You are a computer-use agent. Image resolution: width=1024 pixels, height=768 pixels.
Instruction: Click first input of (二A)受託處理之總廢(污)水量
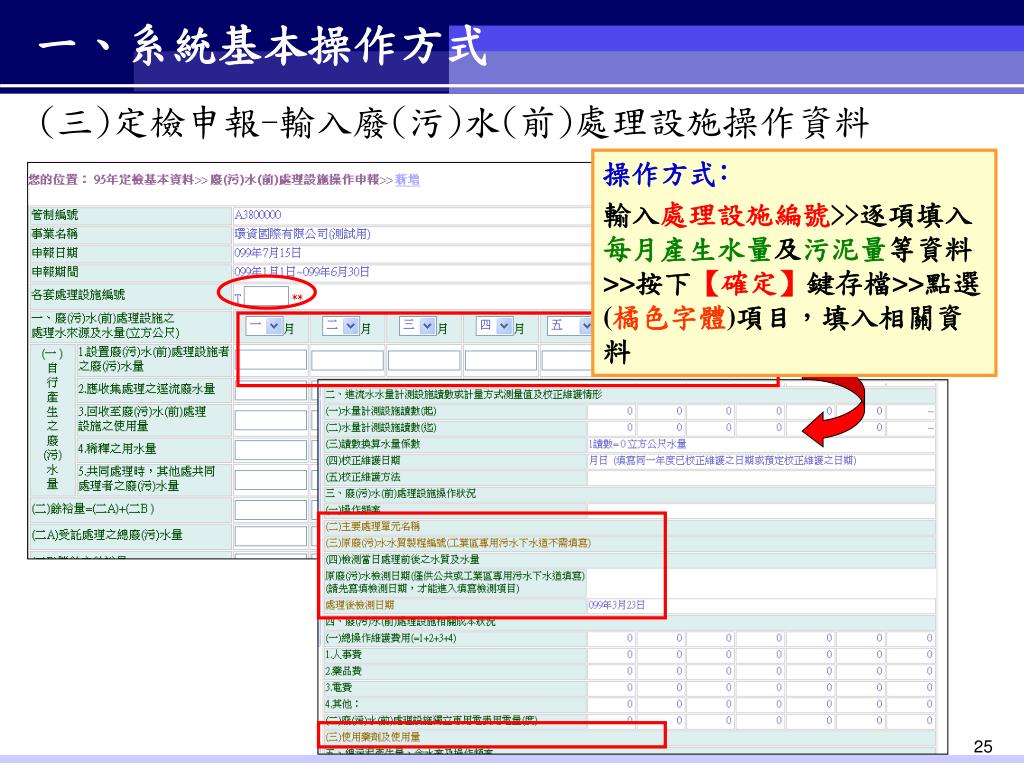click(x=270, y=536)
